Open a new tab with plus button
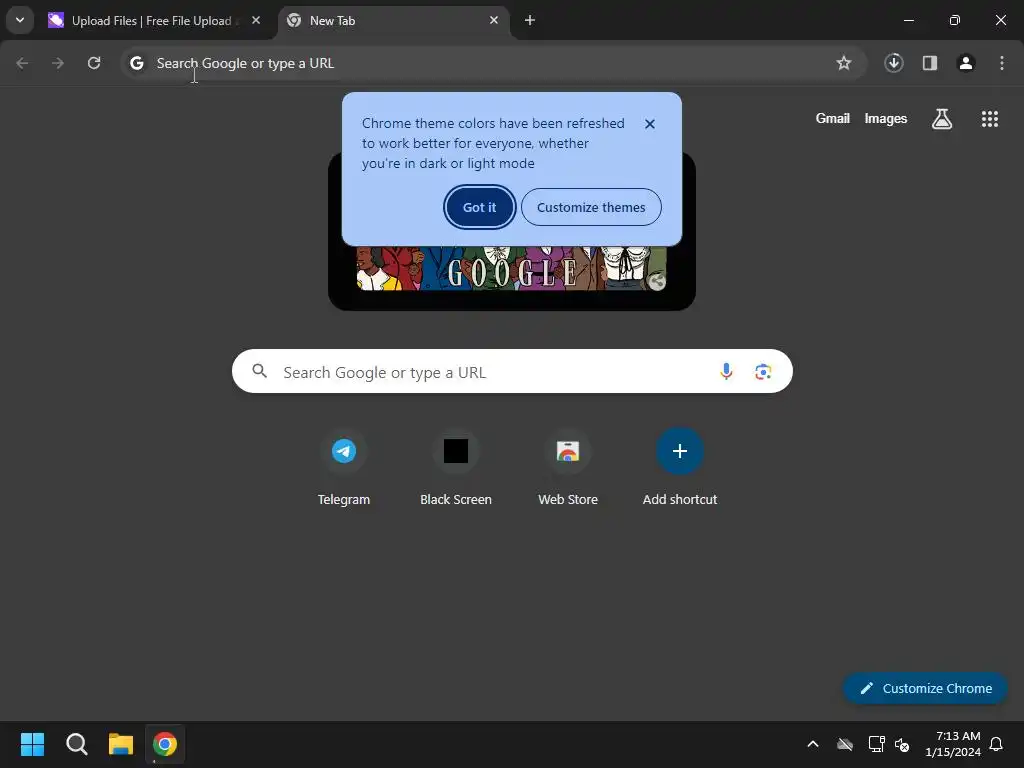The height and width of the screenshot is (768, 1024). point(530,20)
